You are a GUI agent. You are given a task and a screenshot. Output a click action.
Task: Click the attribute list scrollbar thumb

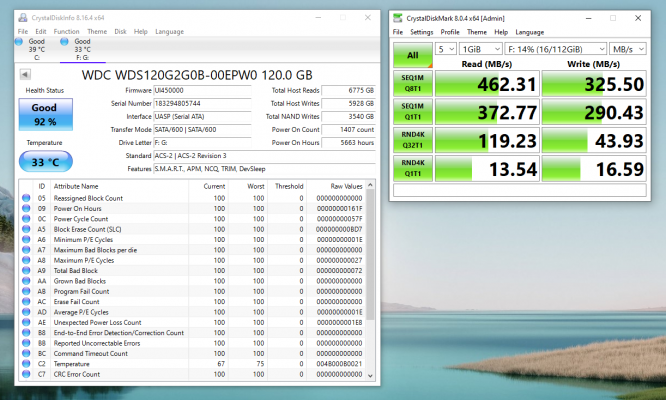[370, 255]
